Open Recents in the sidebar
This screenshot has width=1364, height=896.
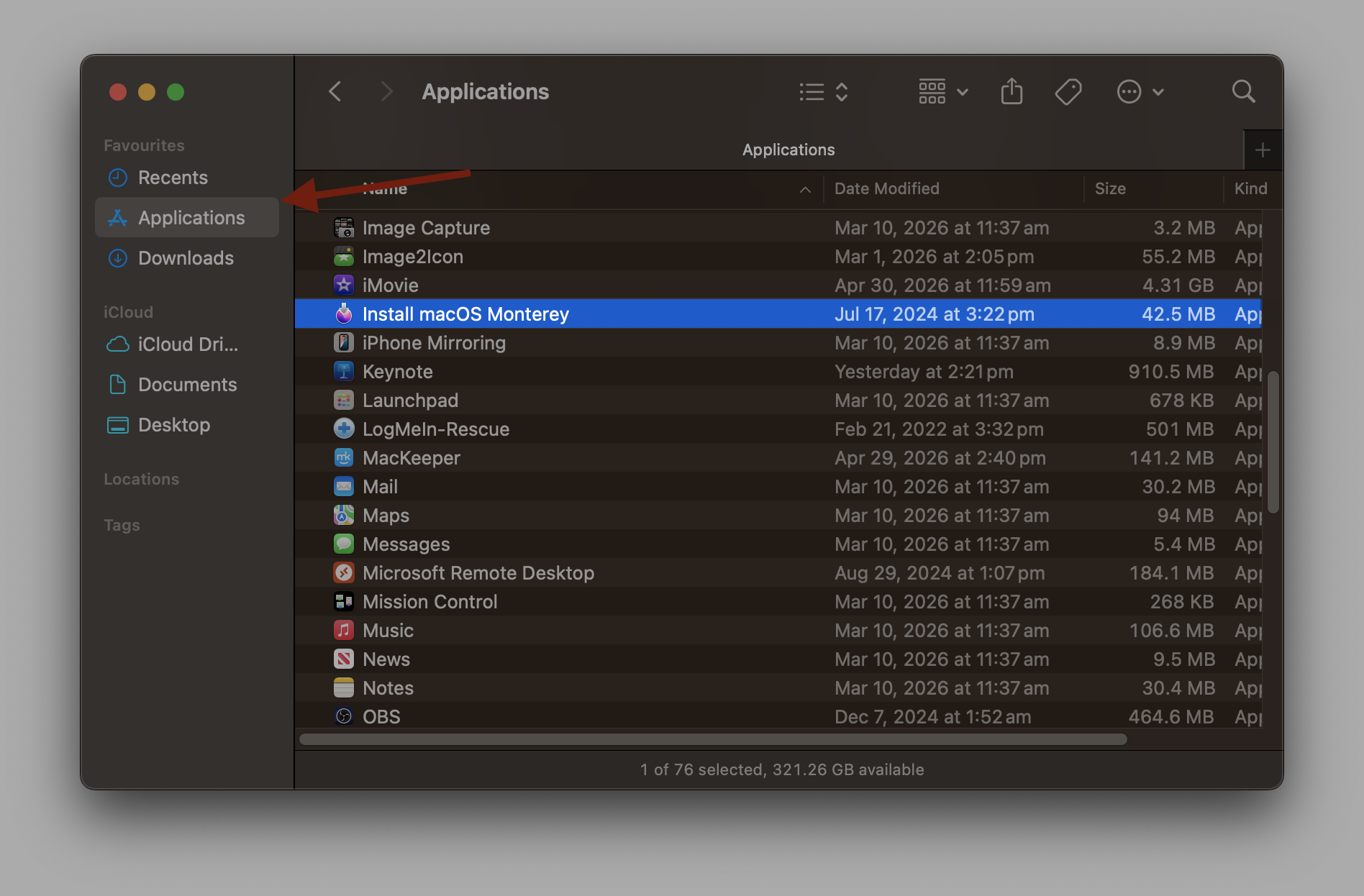pyautogui.click(x=187, y=178)
